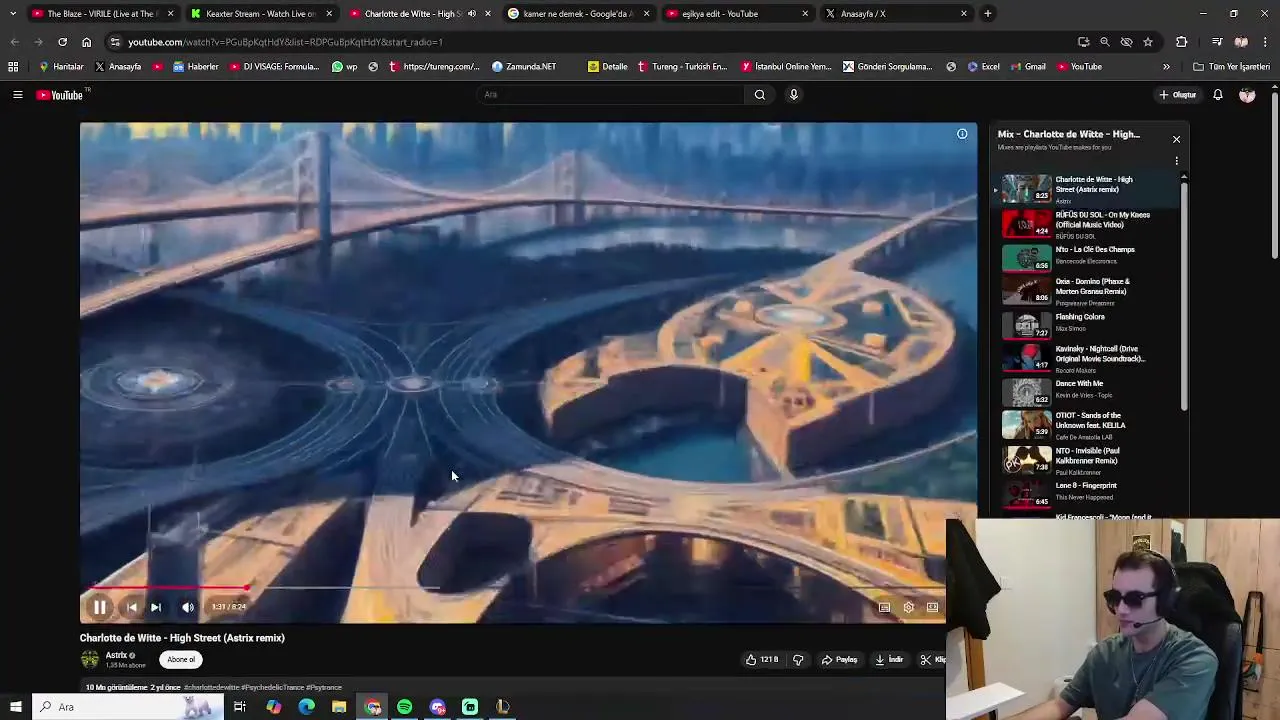Open #charlottedewitte hashtag link
The height and width of the screenshot is (720, 1280).
pyautogui.click(x=212, y=688)
